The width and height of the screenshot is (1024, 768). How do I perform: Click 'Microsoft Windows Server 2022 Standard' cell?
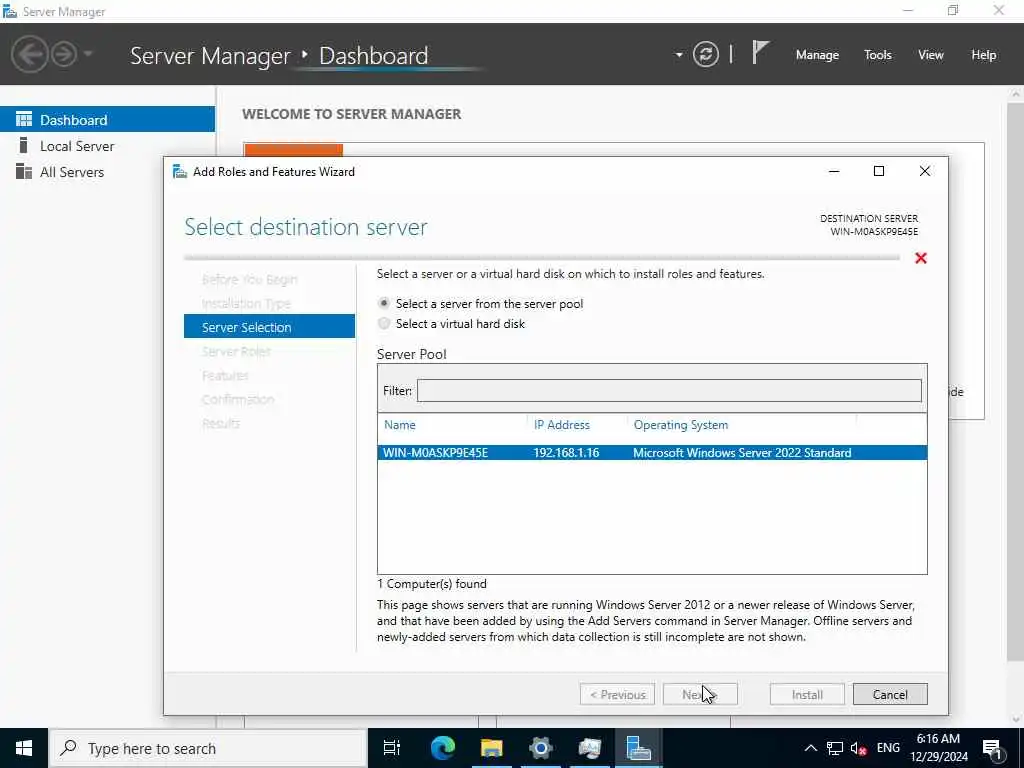click(742, 453)
